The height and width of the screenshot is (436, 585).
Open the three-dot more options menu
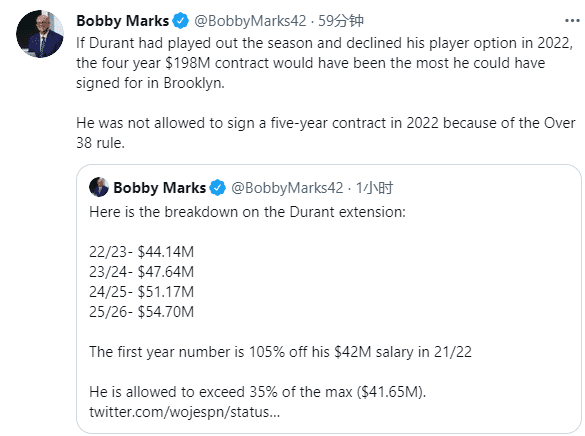tap(572, 21)
